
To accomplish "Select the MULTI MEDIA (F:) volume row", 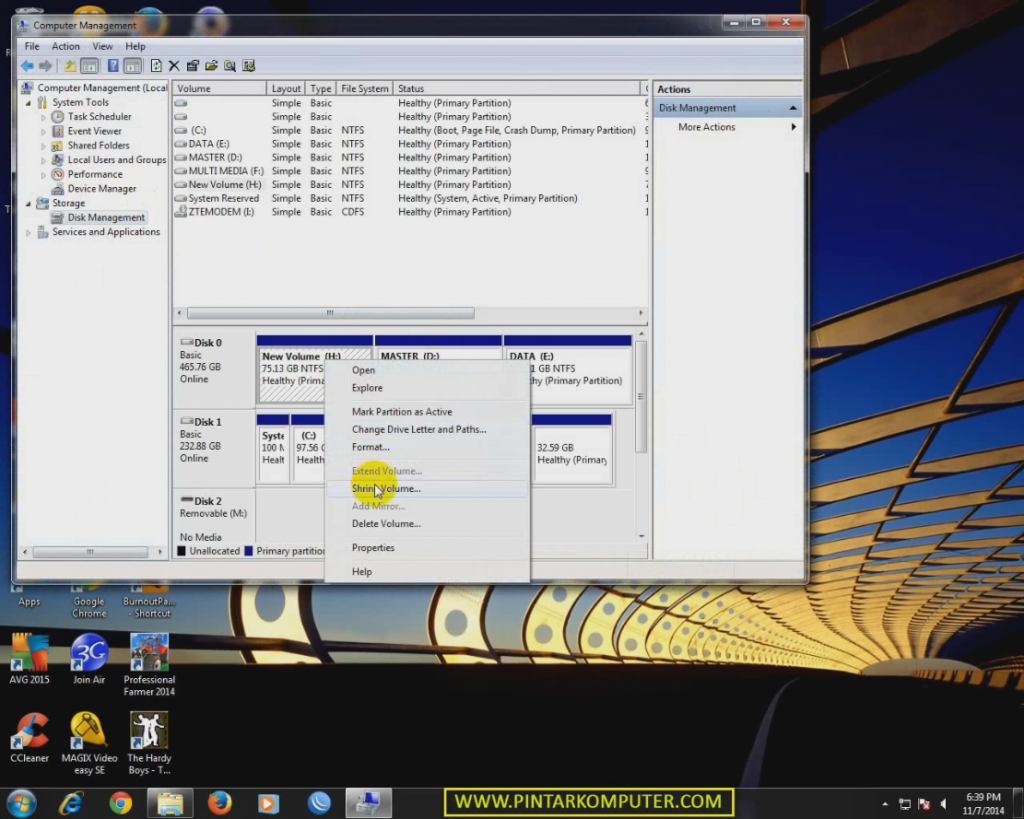I will (x=410, y=171).
